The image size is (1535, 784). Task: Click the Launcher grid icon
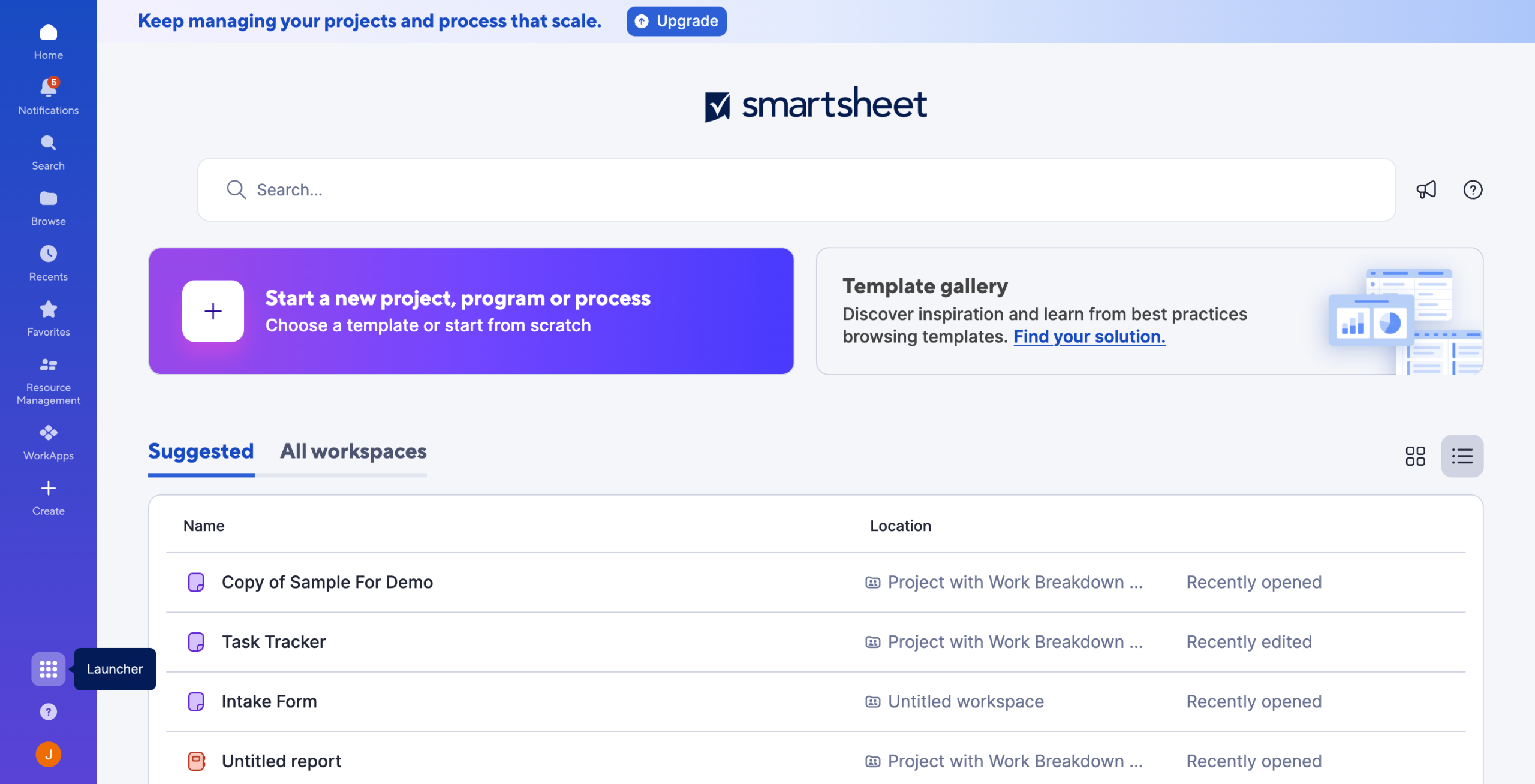48,668
